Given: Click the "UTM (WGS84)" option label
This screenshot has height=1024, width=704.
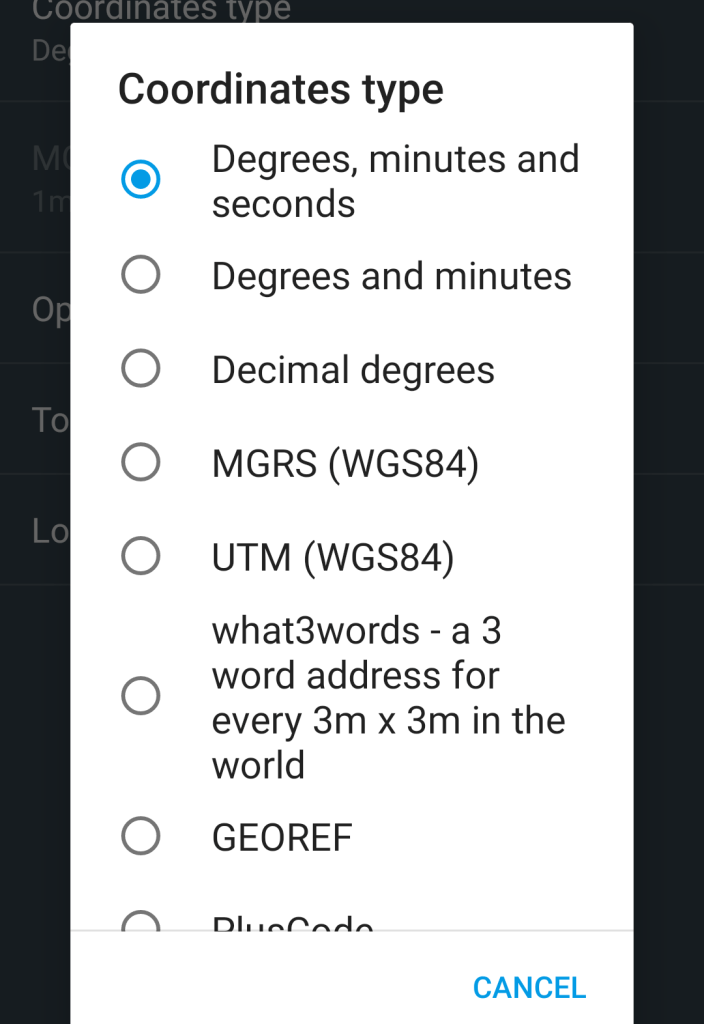Looking at the screenshot, I should click(333, 557).
